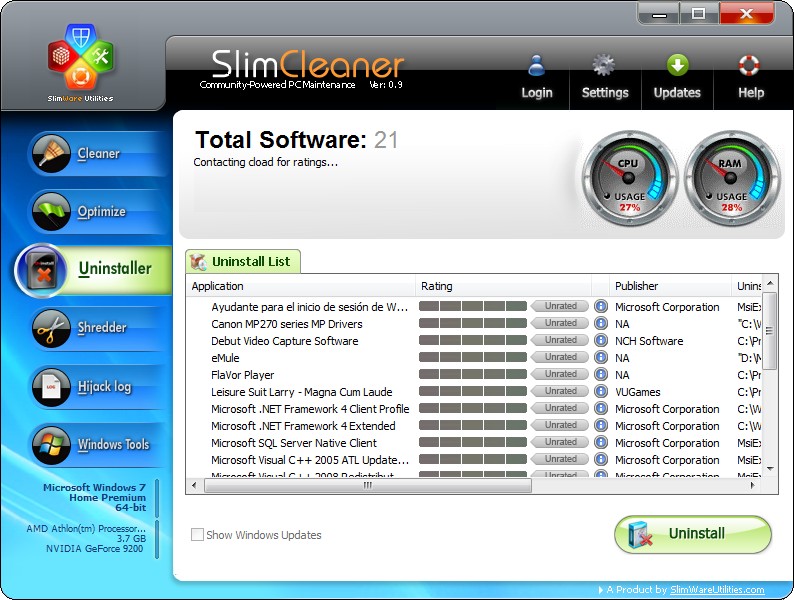Select Microsoft SQL Server Native Client
This screenshot has height=600, width=794.
coord(294,443)
